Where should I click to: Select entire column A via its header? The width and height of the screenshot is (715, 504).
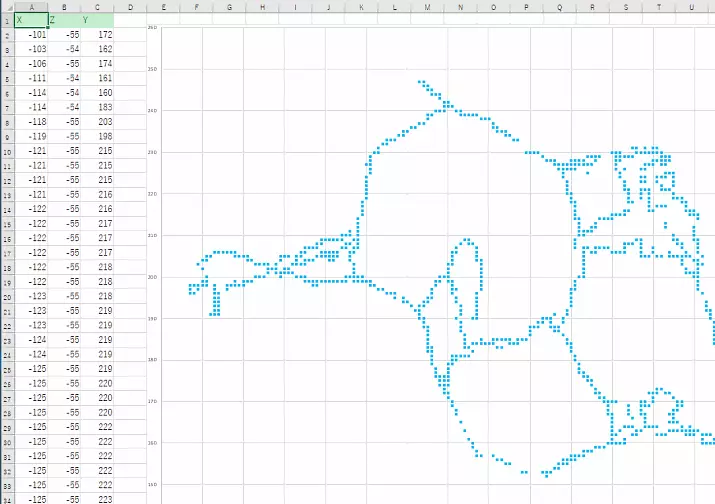(x=31, y=7)
